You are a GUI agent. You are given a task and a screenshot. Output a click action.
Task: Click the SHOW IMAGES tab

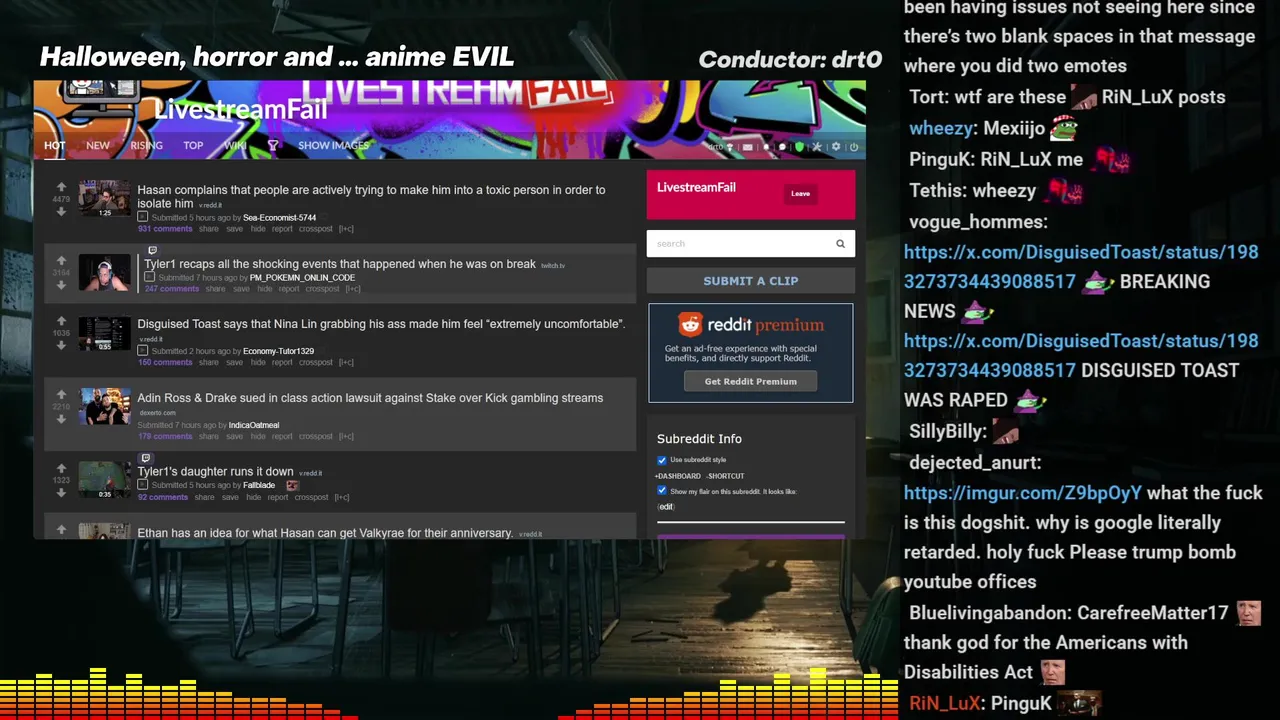pos(333,146)
